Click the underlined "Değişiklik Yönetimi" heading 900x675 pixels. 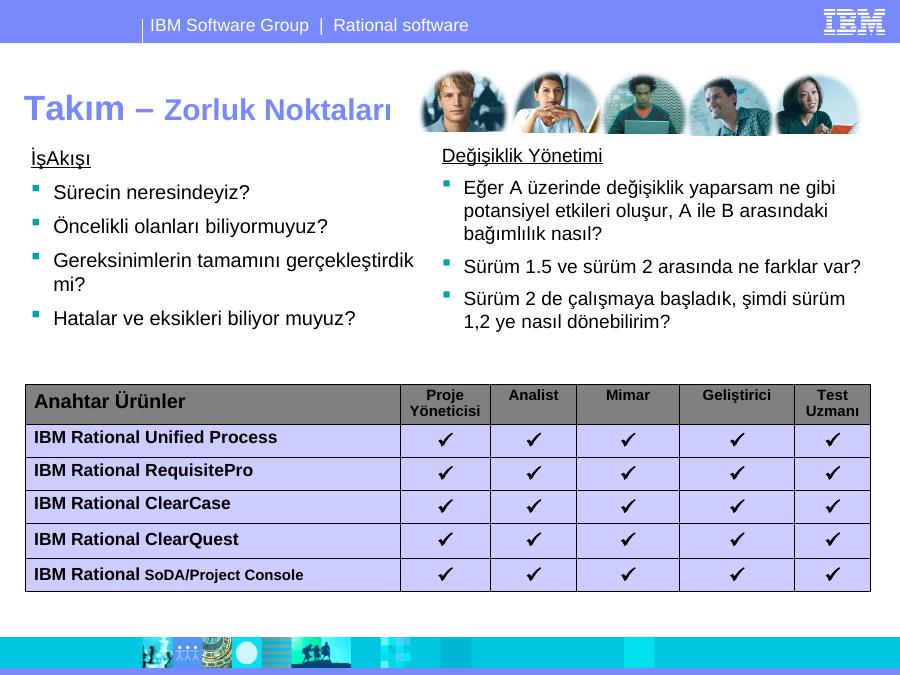[522, 155]
